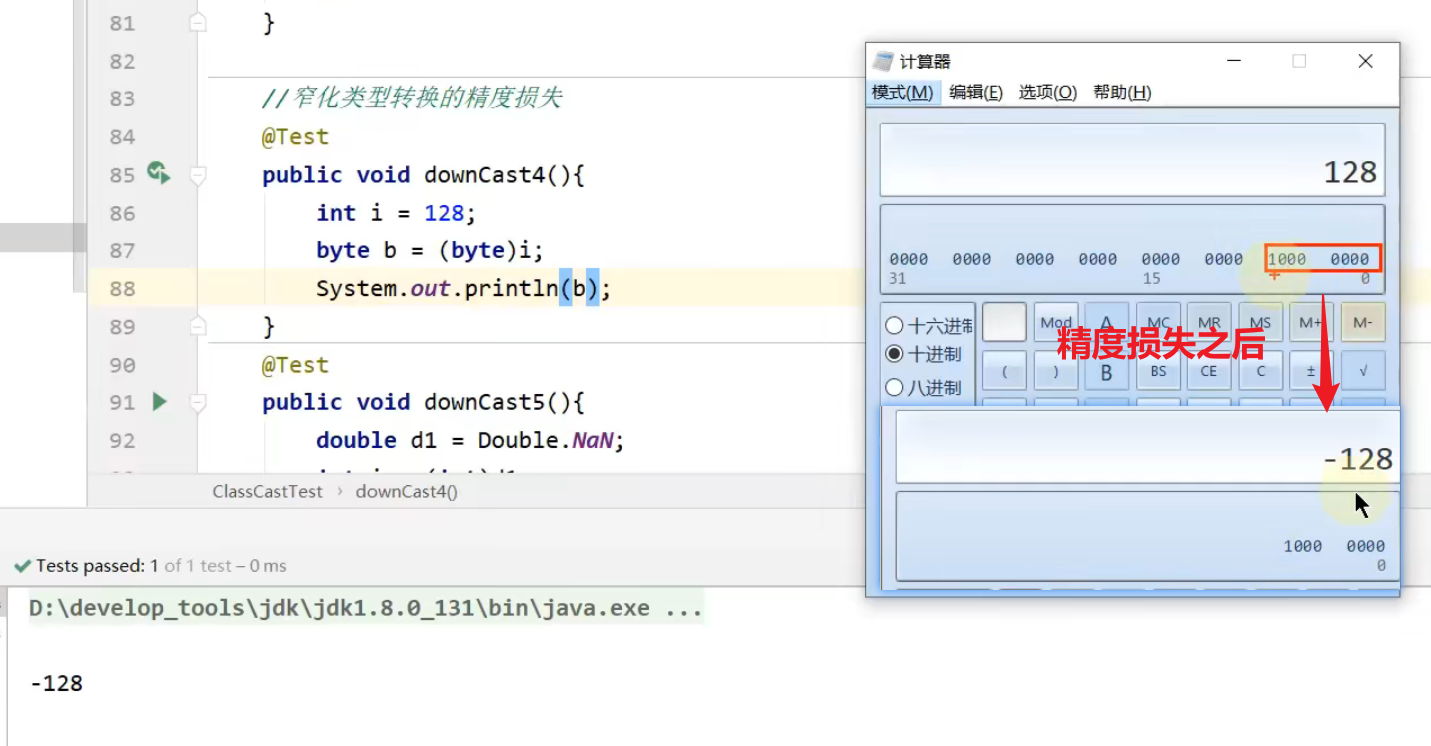Image resolution: width=1431 pixels, height=746 pixels.
Task: Click the 'Tests passed: 1' status text
Action: point(98,566)
